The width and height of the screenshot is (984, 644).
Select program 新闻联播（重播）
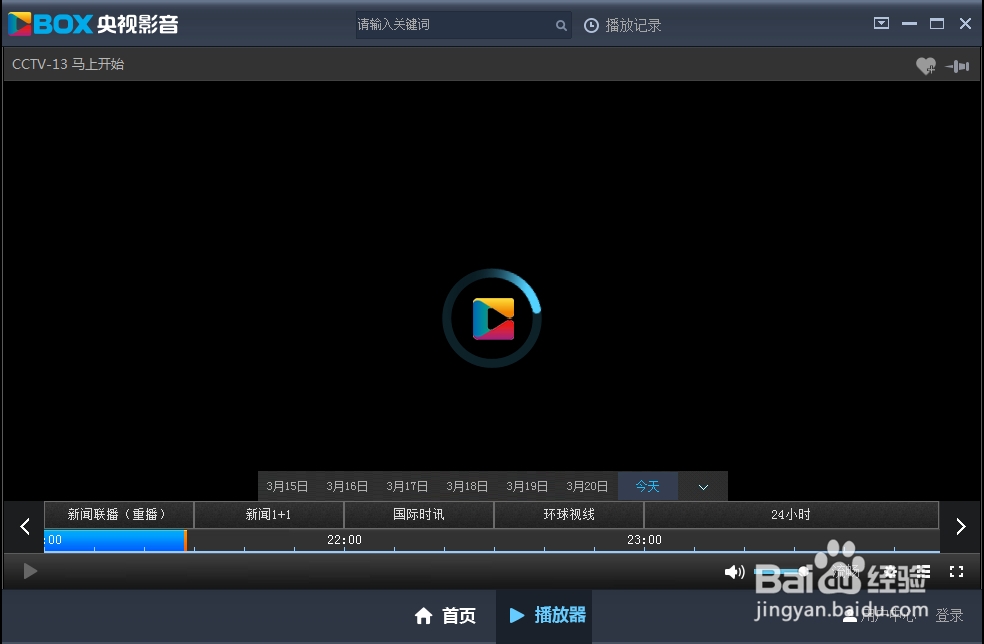[118, 515]
